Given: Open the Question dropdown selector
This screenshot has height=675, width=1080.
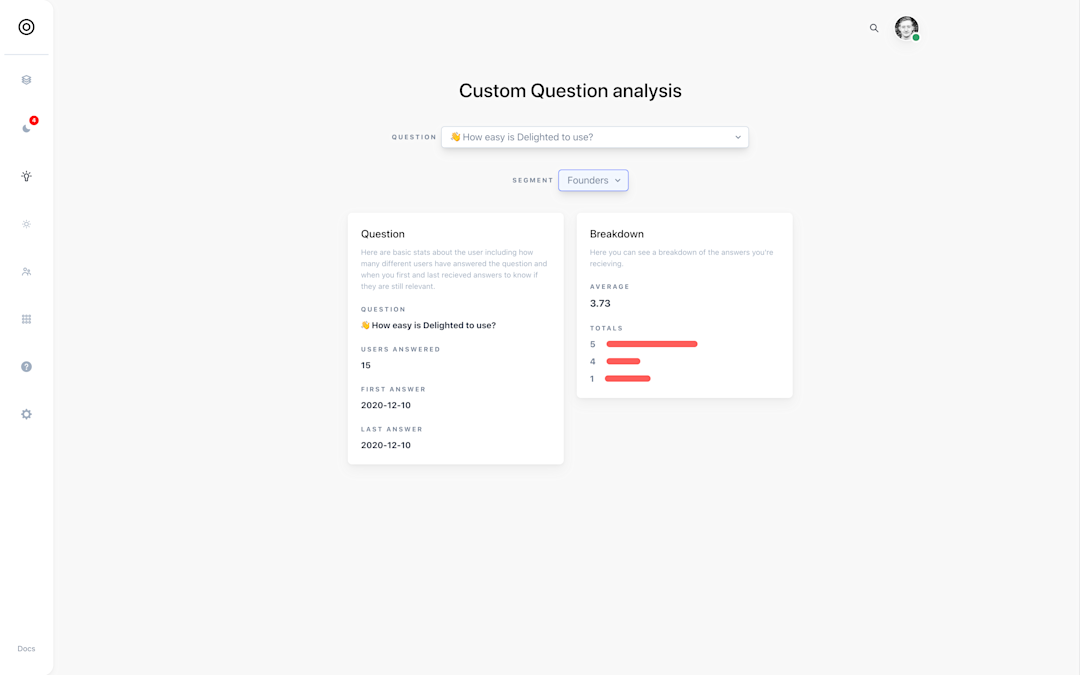Looking at the screenshot, I should click(x=594, y=137).
